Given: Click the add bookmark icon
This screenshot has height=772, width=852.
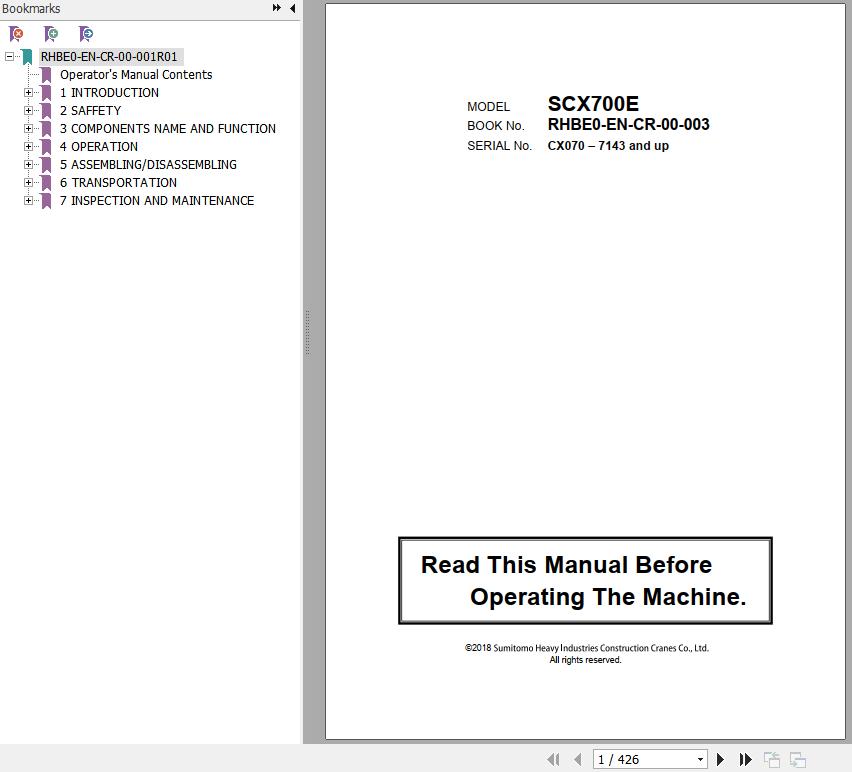Looking at the screenshot, I should click(51, 34).
